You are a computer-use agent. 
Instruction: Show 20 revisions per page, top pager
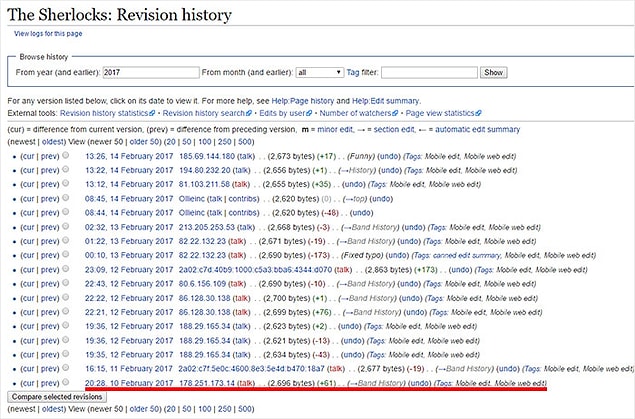170,142
